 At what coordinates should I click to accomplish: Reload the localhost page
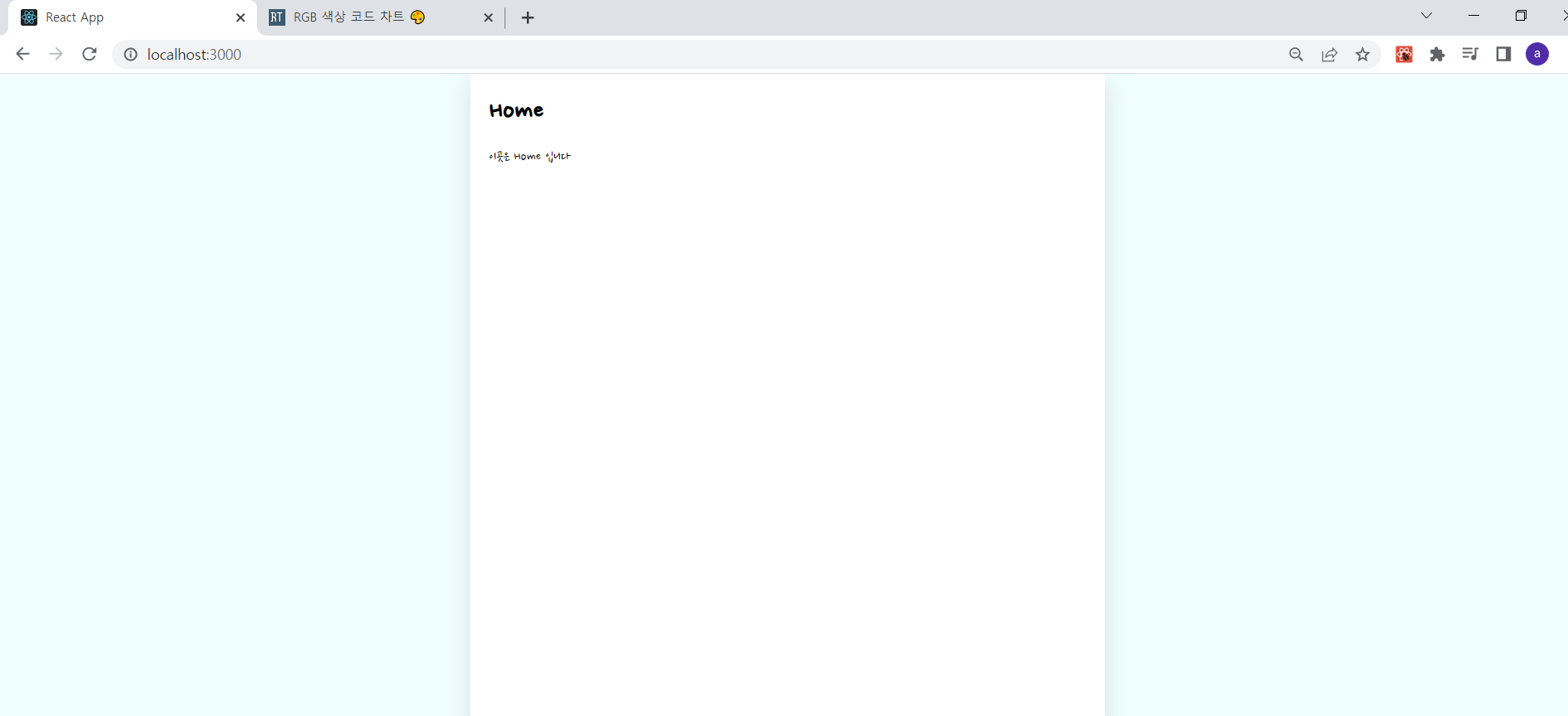coord(90,54)
